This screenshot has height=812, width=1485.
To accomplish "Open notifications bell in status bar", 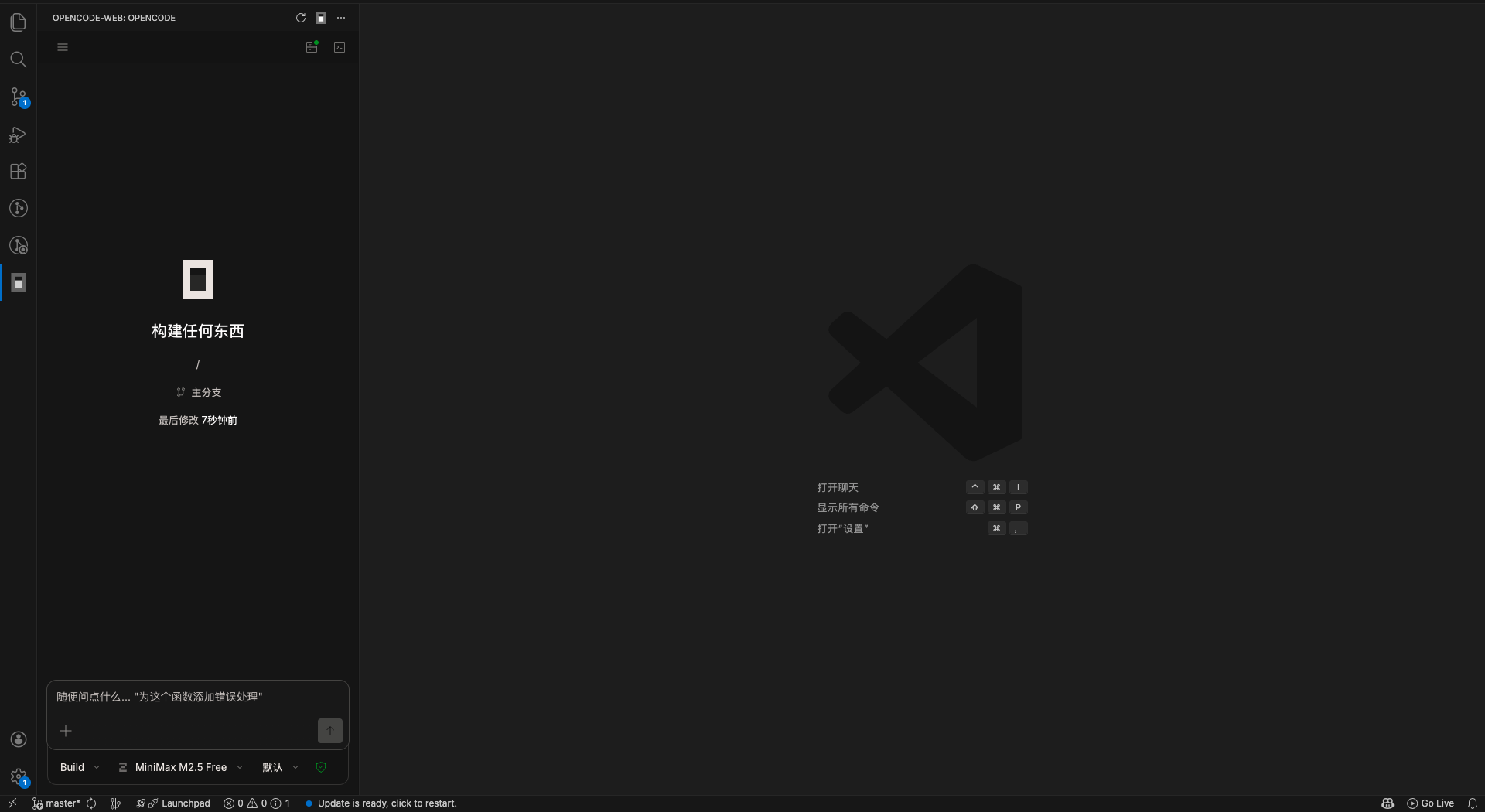I will [x=1473, y=803].
